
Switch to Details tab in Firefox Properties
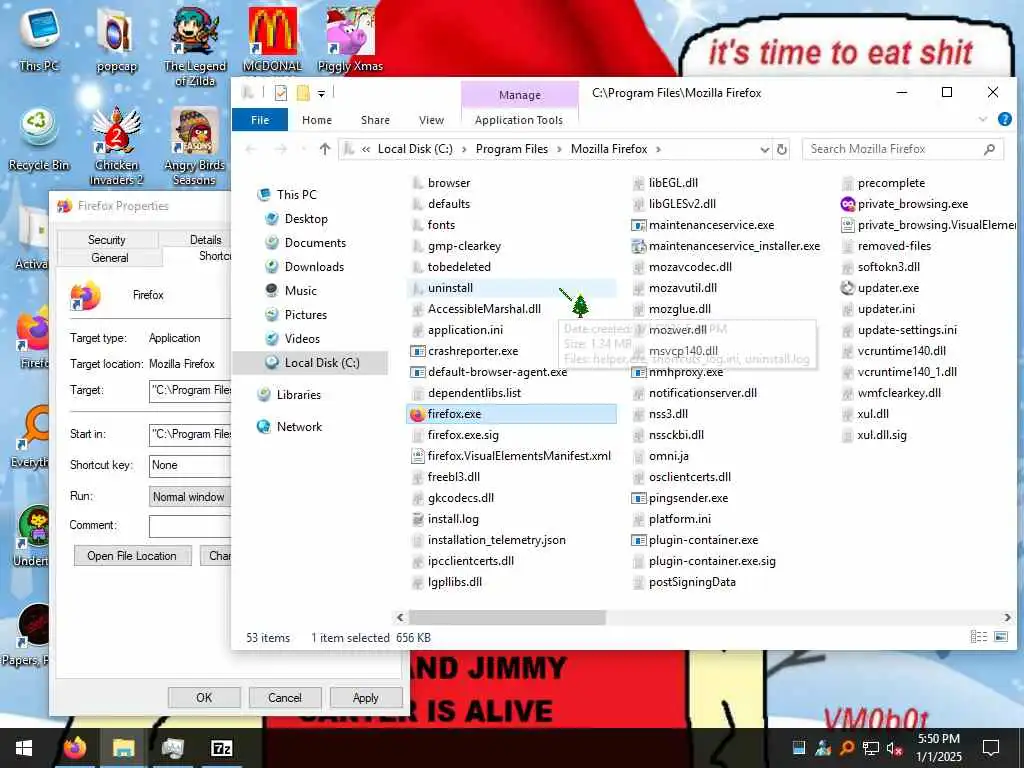pyautogui.click(x=205, y=240)
